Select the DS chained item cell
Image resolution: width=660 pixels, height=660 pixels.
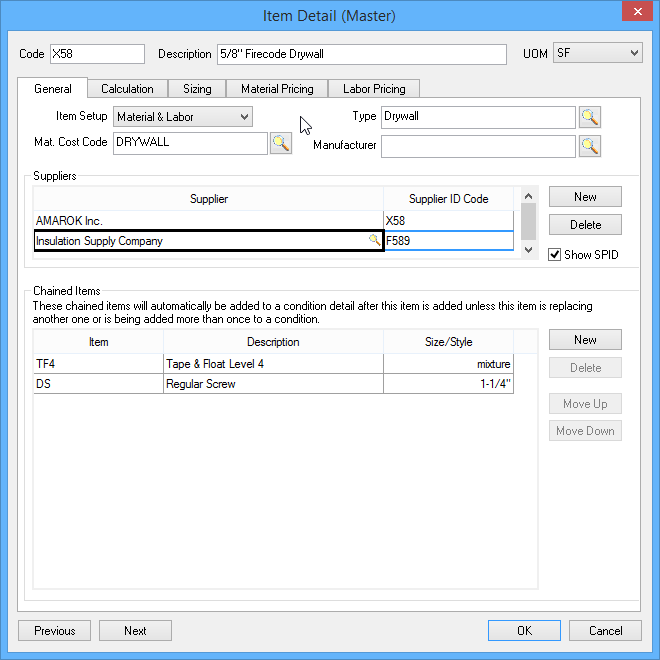coord(98,384)
